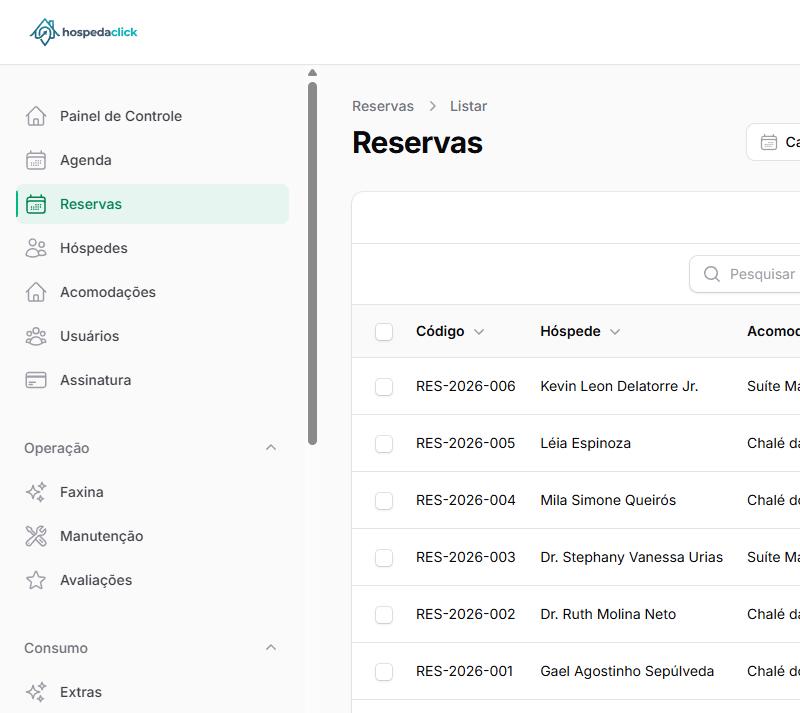This screenshot has height=713, width=800.
Task: Click guest Mila Simone Queirós
Action: tap(608, 500)
